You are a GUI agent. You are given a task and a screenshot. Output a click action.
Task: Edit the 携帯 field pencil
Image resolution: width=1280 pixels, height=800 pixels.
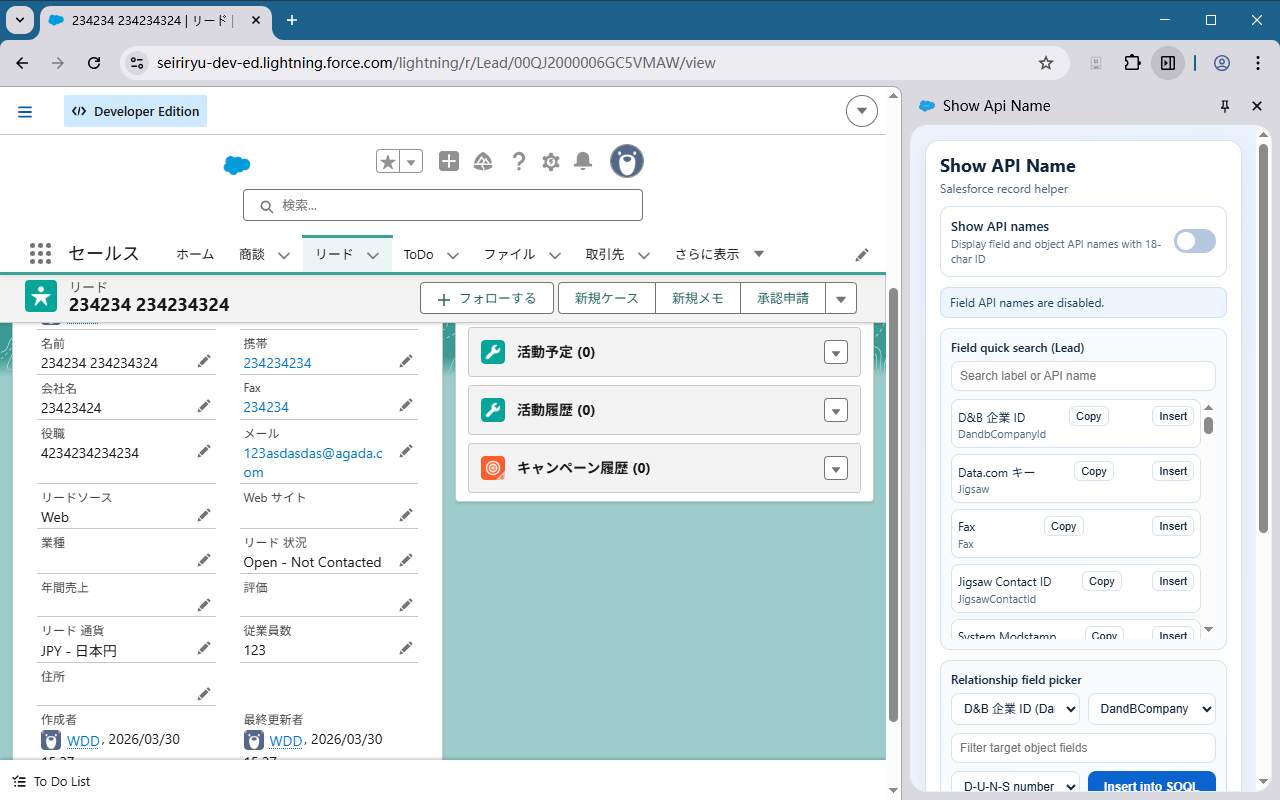[406, 361]
